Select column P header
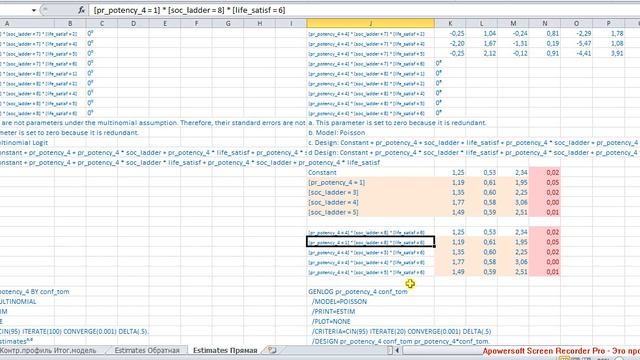This screenshot has height=360, width=640. click(x=608, y=23)
